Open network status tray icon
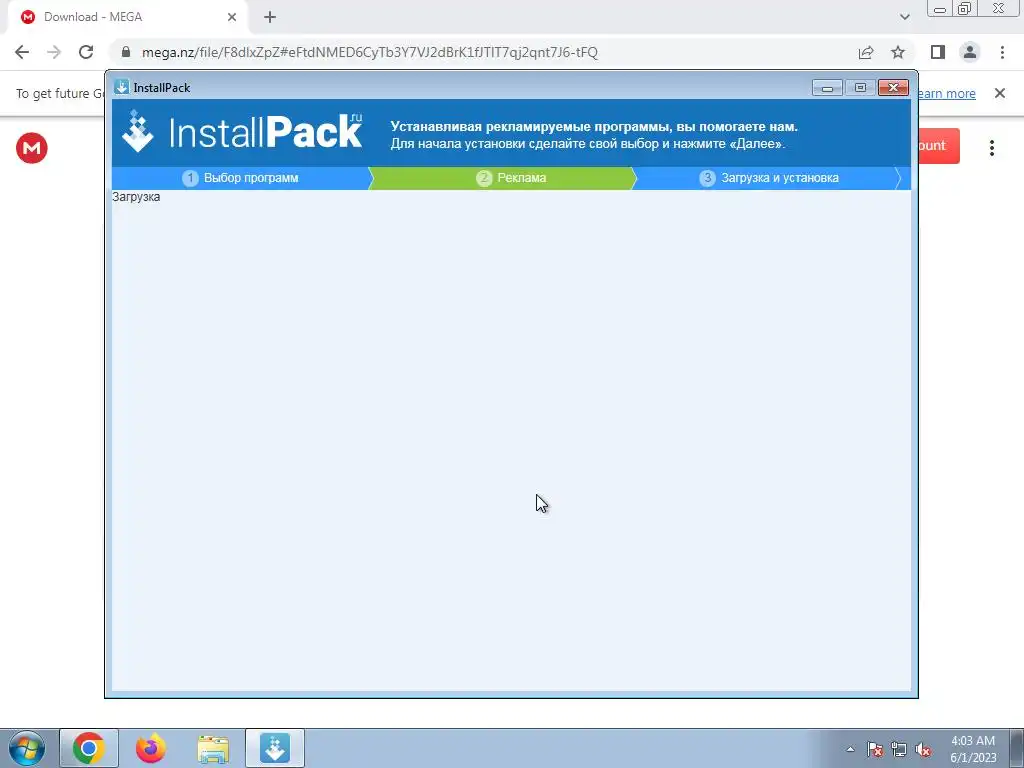This screenshot has height=768, width=1024. (x=899, y=749)
